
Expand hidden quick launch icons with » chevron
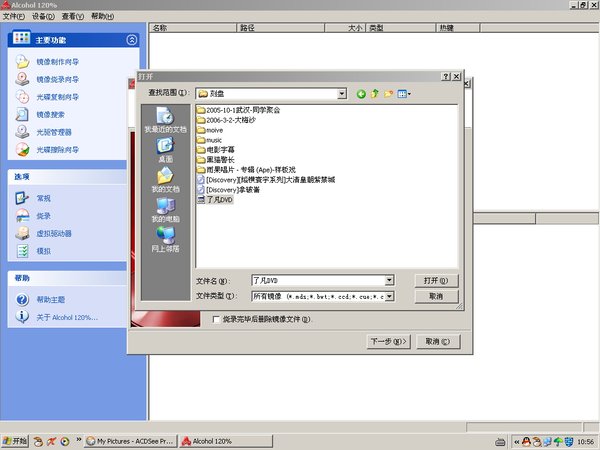click(79, 440)
